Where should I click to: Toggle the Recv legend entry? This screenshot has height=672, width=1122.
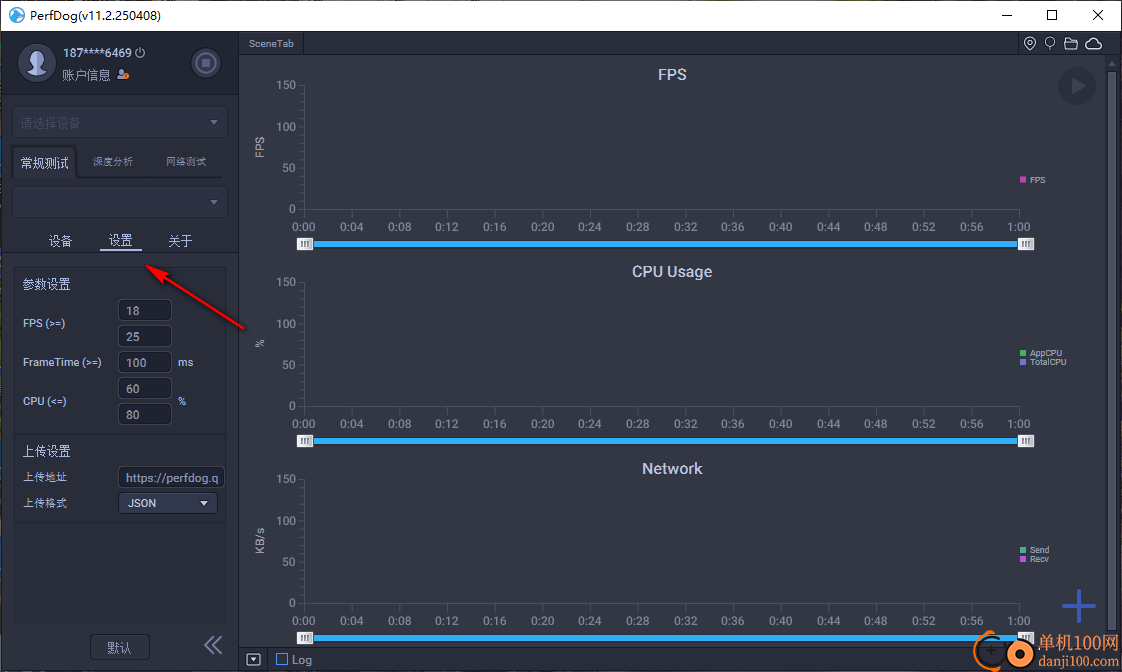click(x=1034, y=559)
